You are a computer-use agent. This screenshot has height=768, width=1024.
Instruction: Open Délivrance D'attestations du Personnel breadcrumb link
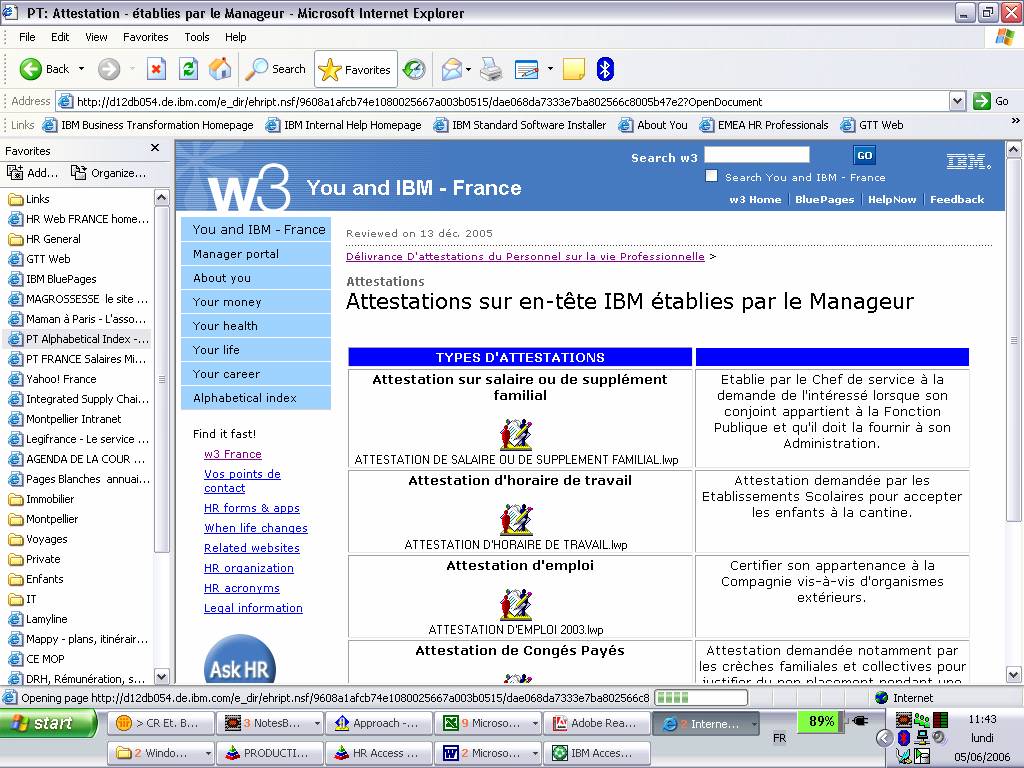coord(525,256)
